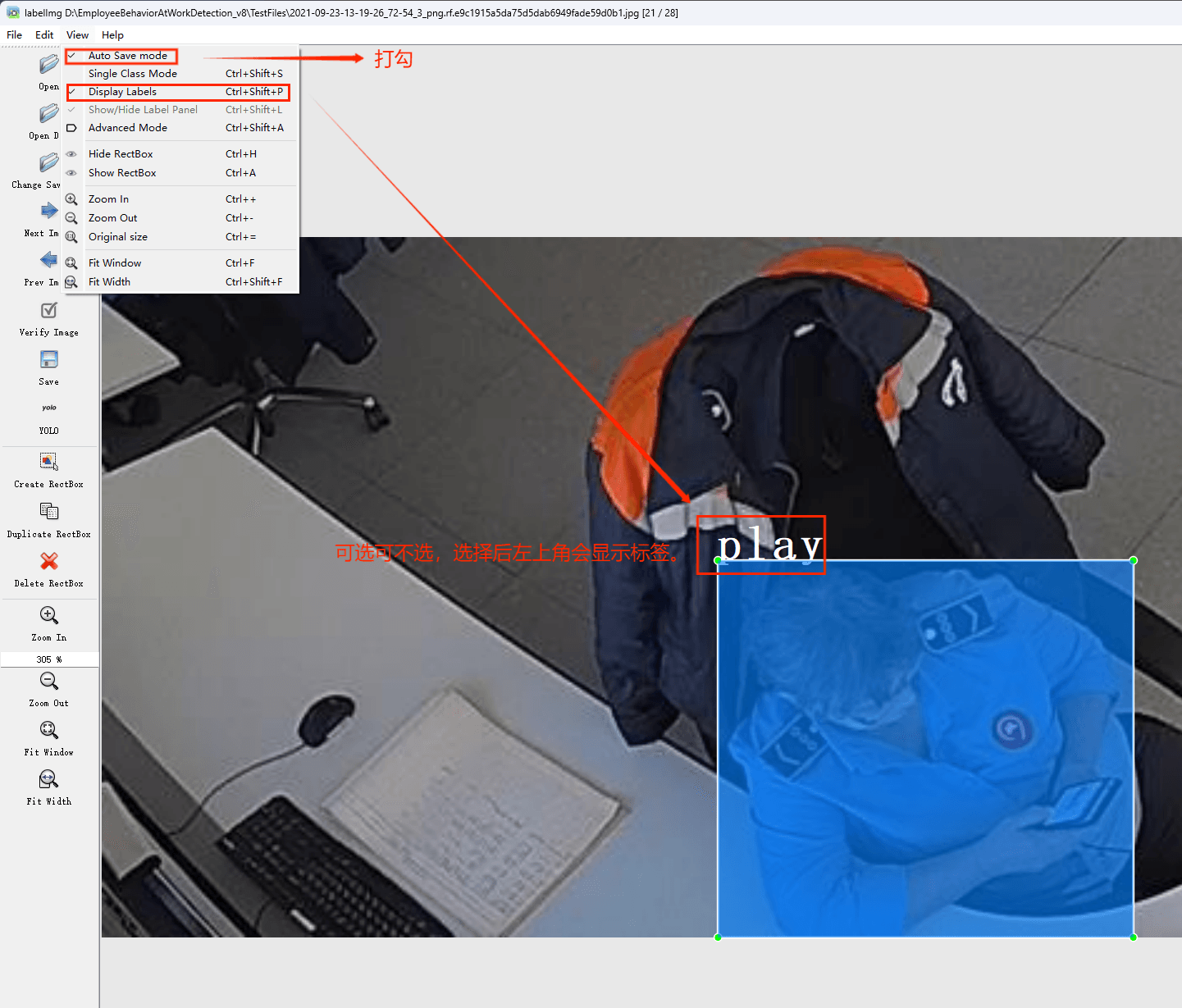Screen dimensions: 1182x1008
Task: Enable Single Class Mode in View menu
Action: pos(181,74)
